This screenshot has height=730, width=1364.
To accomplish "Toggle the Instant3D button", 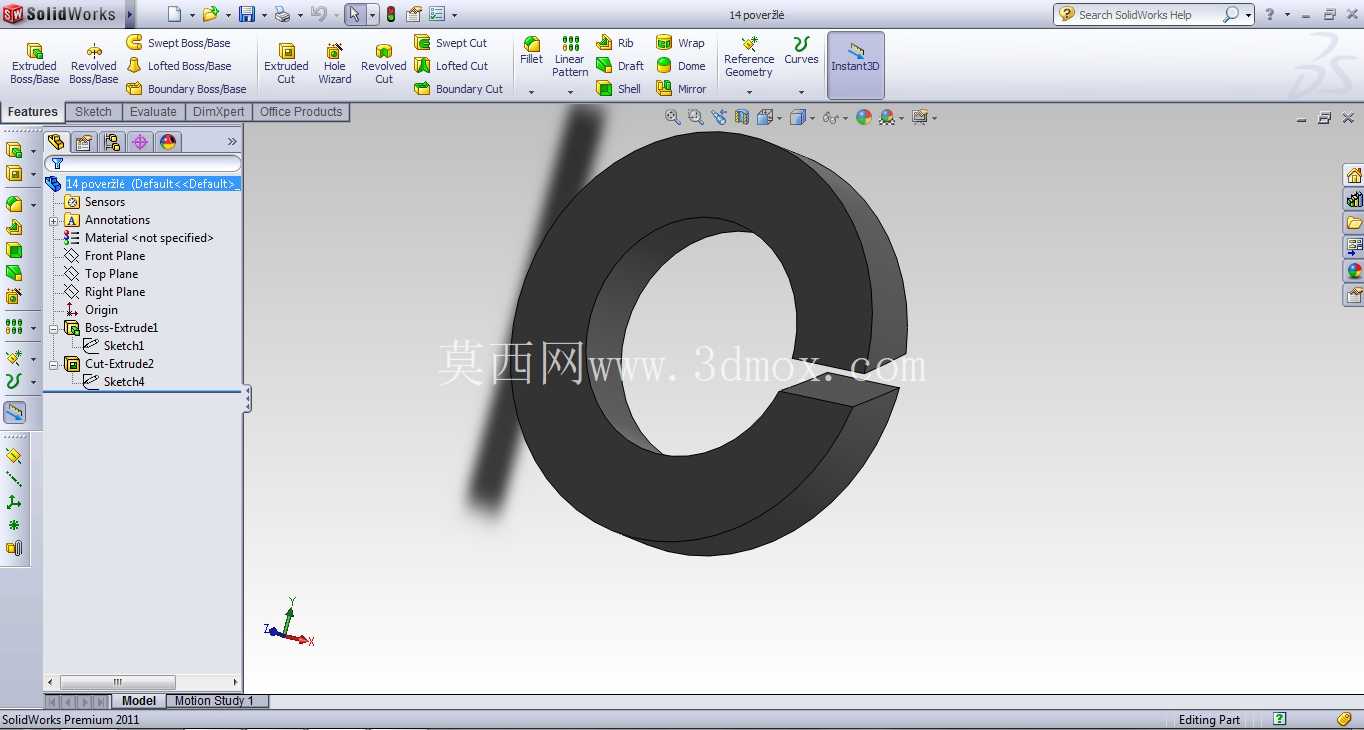I will [x=855, y=65].
